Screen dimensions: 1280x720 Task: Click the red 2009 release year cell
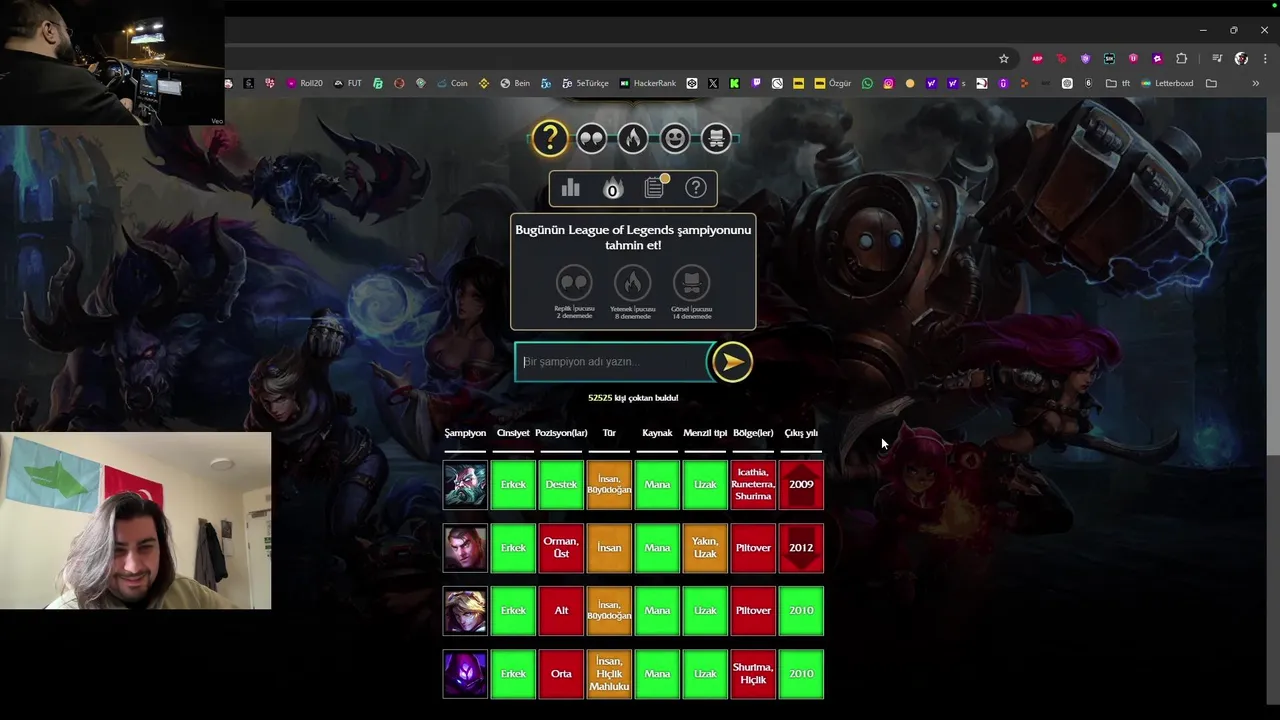[x=801, y=485]
